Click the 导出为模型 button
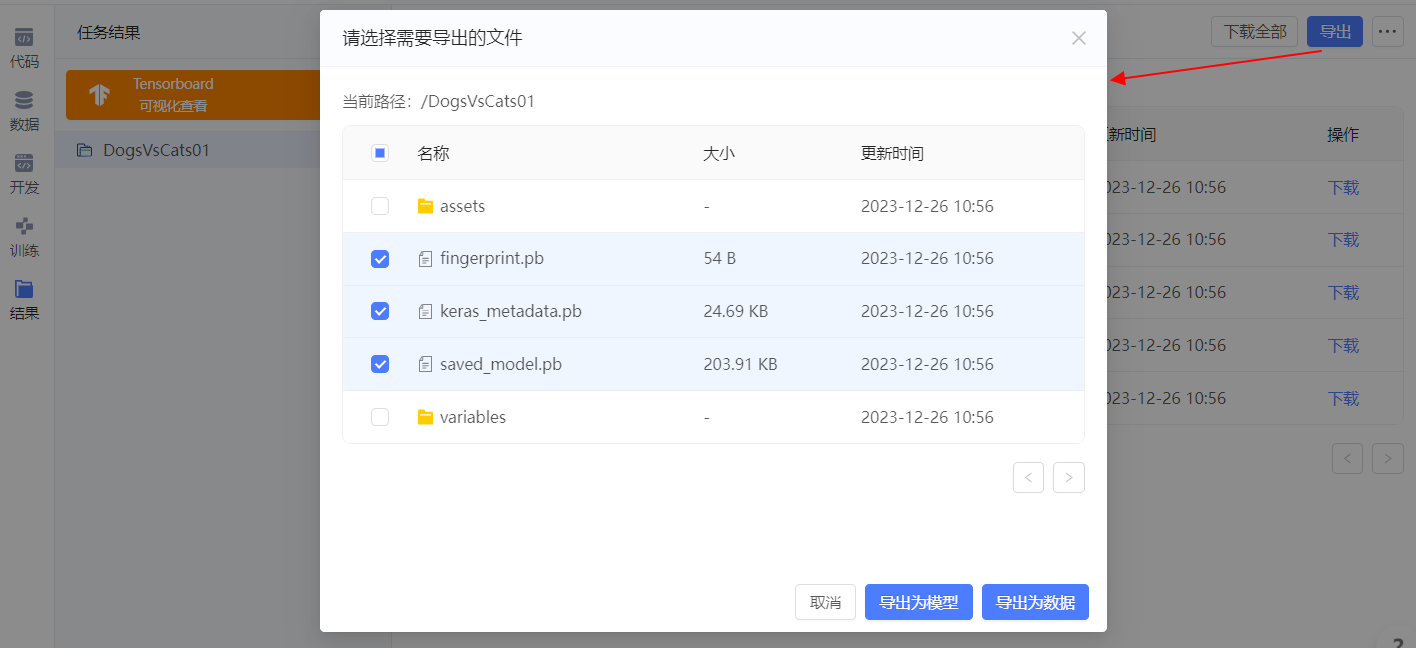 pyautogui.click(x=919, y=602)
